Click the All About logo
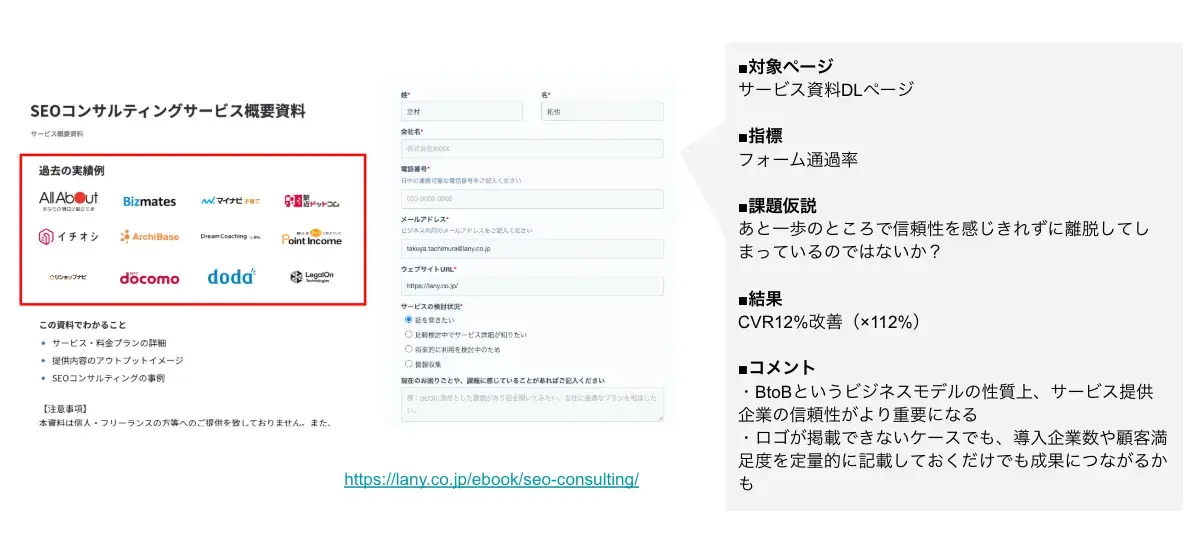The image size is (1202, 547). tap(69, 201)
